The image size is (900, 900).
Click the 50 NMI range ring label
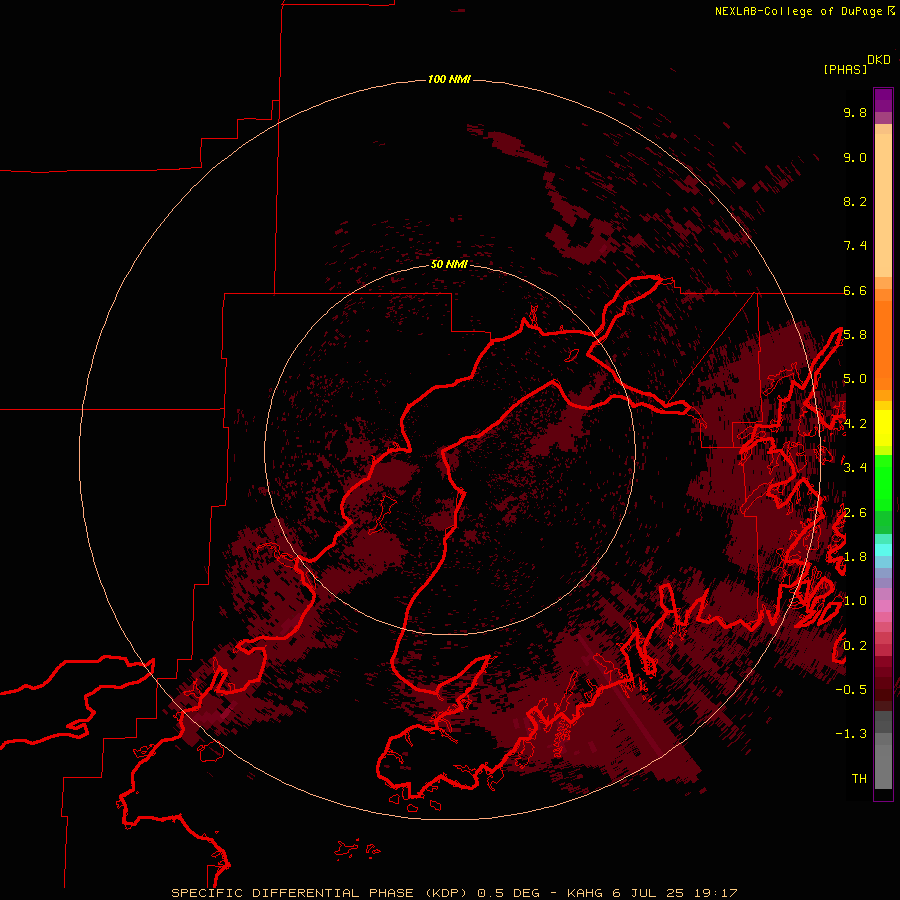click(x=449, y=264)
